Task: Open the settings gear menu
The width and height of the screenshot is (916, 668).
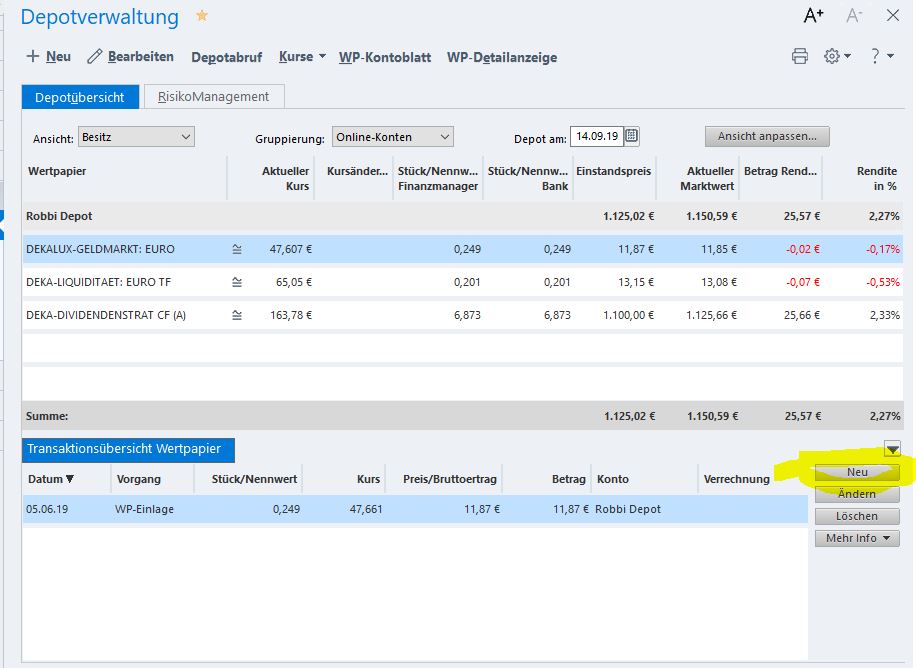Action: click(837, 57)
